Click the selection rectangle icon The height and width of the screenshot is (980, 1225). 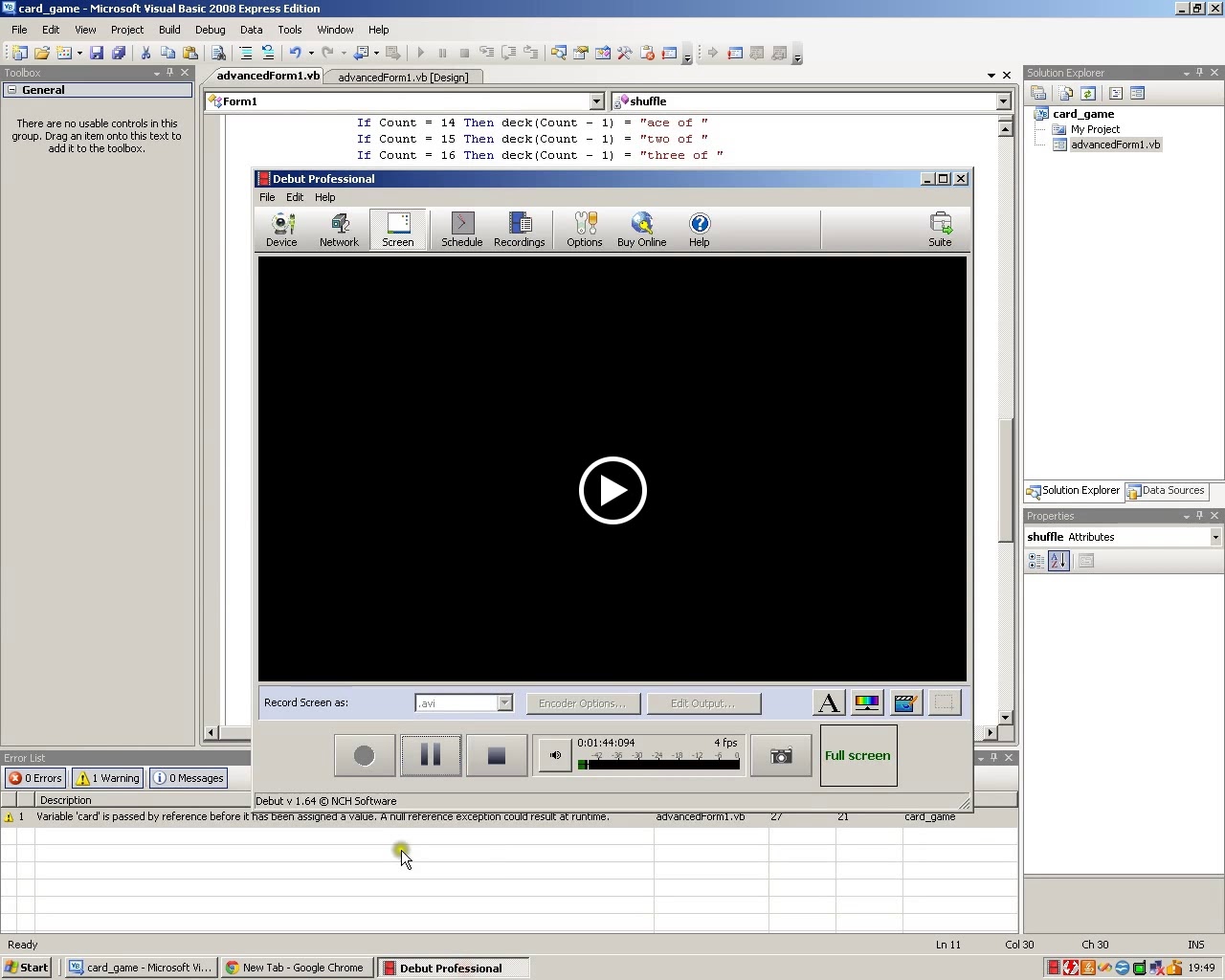(x=945, y=703)
